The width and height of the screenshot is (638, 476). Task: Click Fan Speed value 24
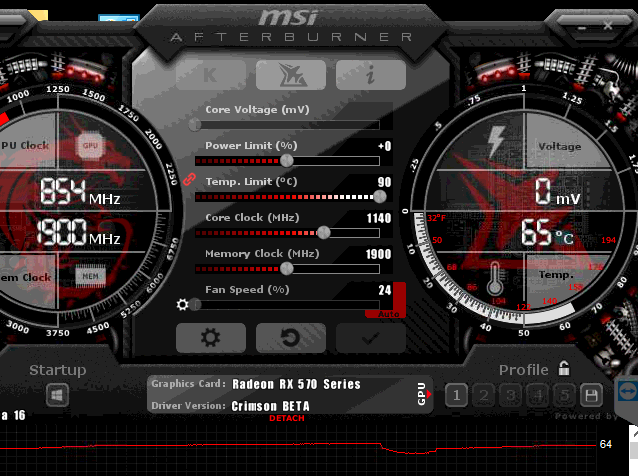pyautogui.click(x=385, y=290)
